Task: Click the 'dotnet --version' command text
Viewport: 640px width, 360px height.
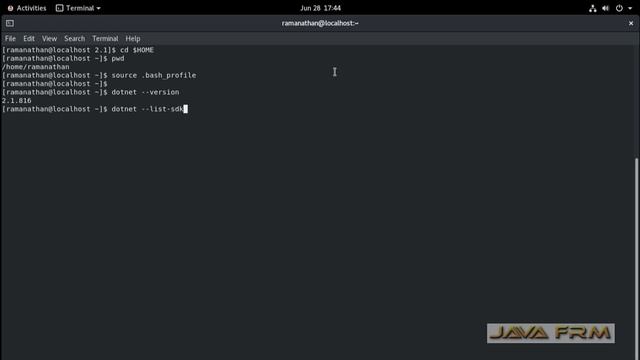Action: pos(145,92)
